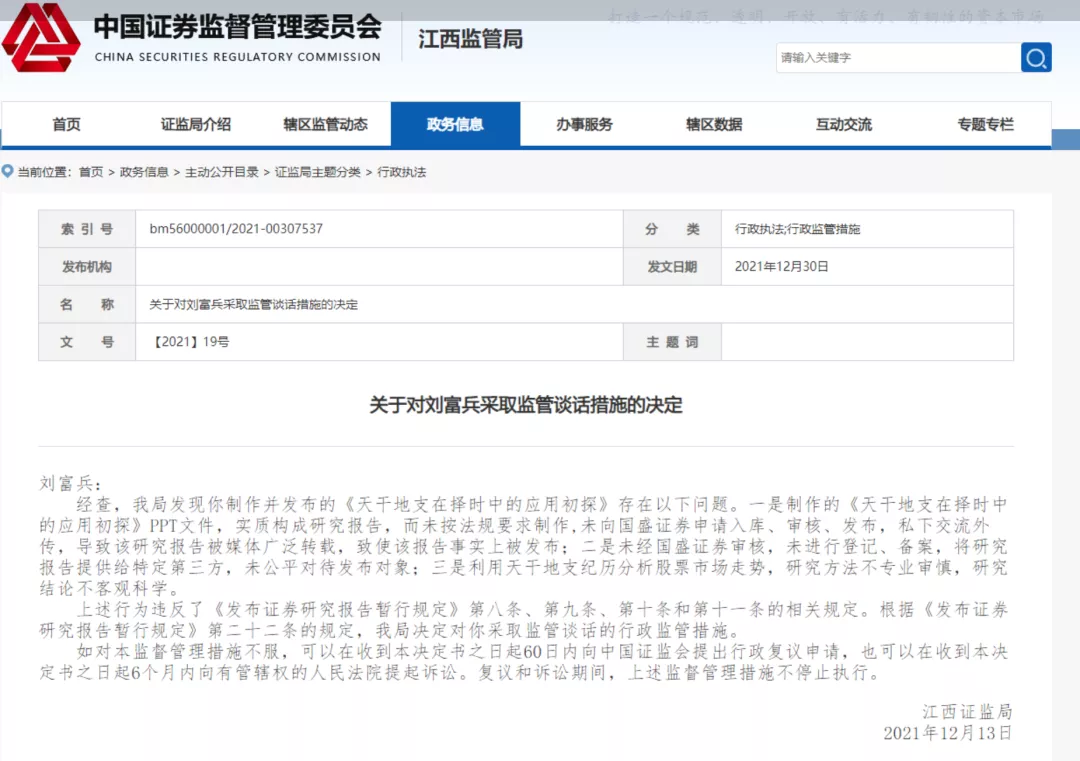Image resolution: width=1080 pixels, height=761 pixels.
Task: Click 政务信息 breadcrumb link
Action: pyautogui.click(x=144, y=172)
